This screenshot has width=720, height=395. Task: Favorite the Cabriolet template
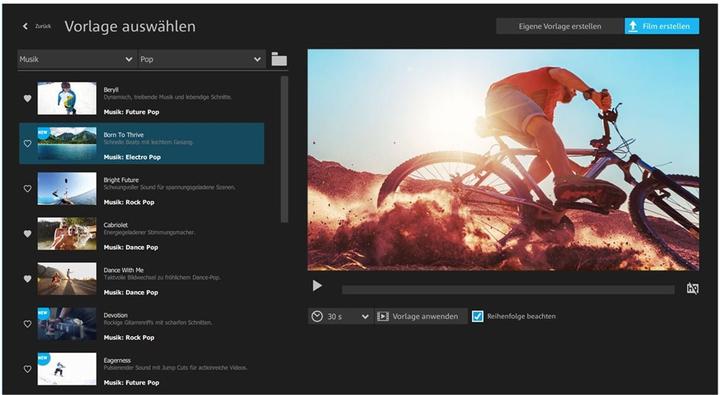pos(28,233)
